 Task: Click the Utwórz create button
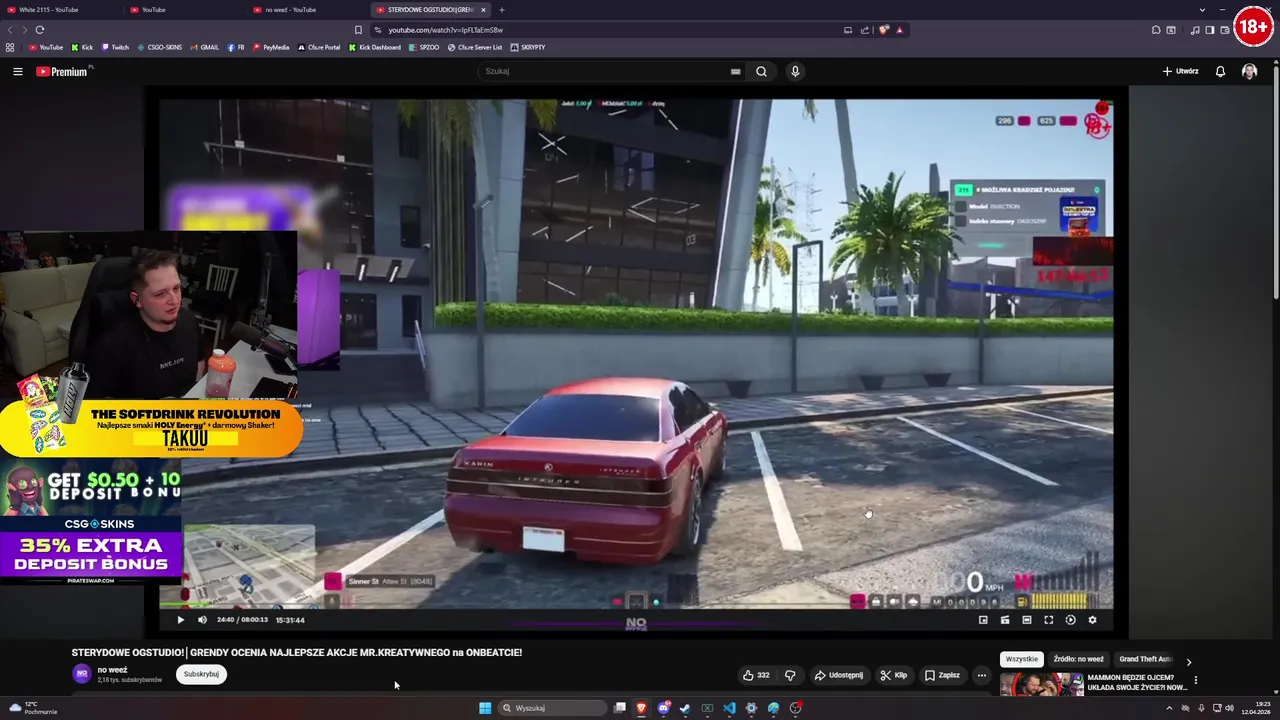click(1180, 71)
